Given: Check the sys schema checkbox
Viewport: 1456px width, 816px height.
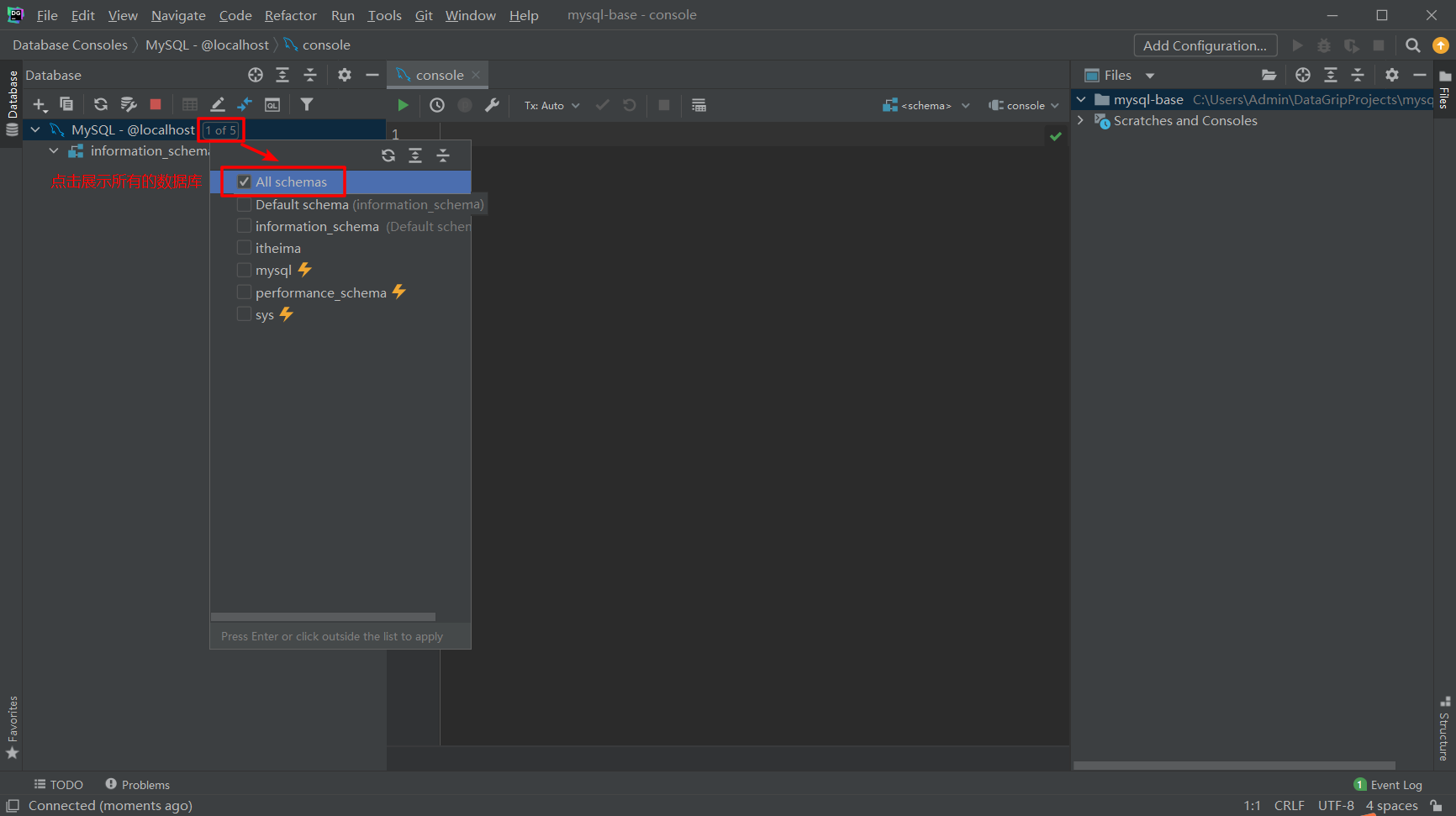Looking at the screenshot, I should pyautogui.click(x=244, y=314).
